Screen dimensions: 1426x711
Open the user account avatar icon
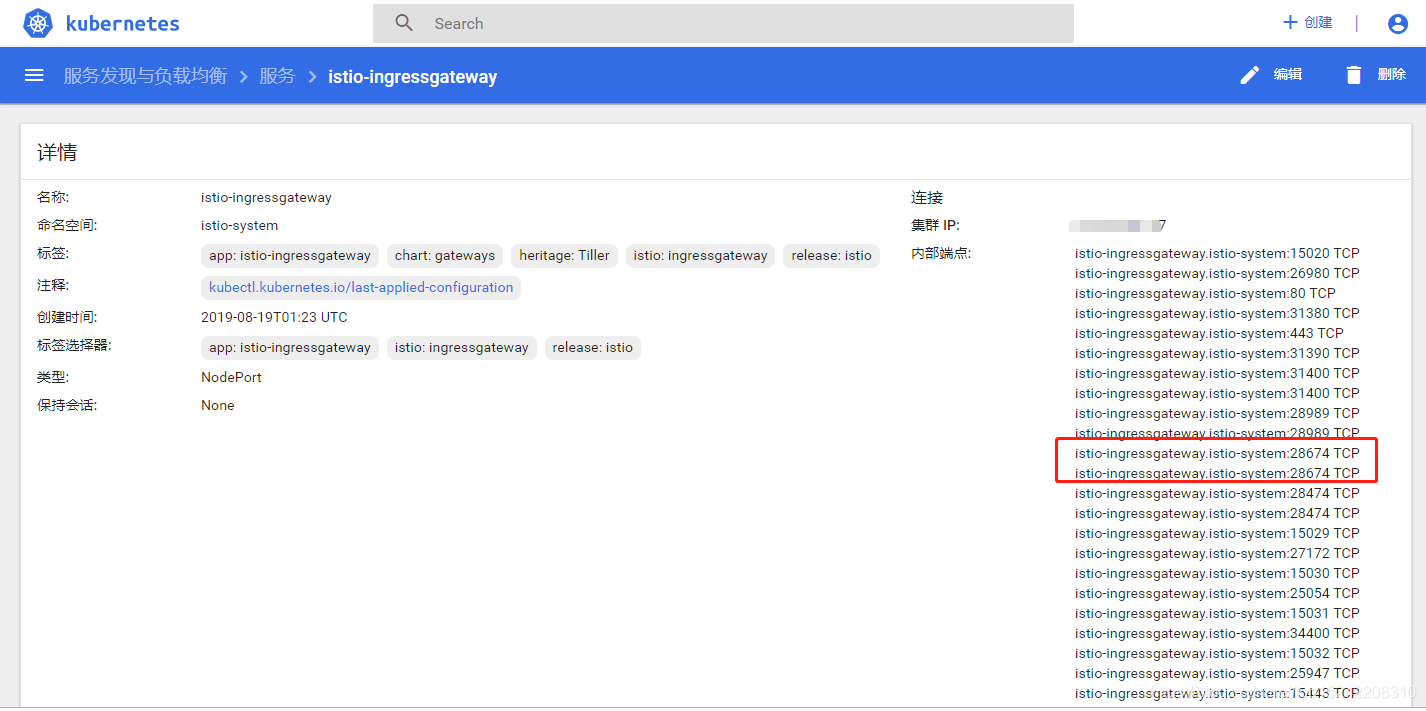pos(1398,24)
